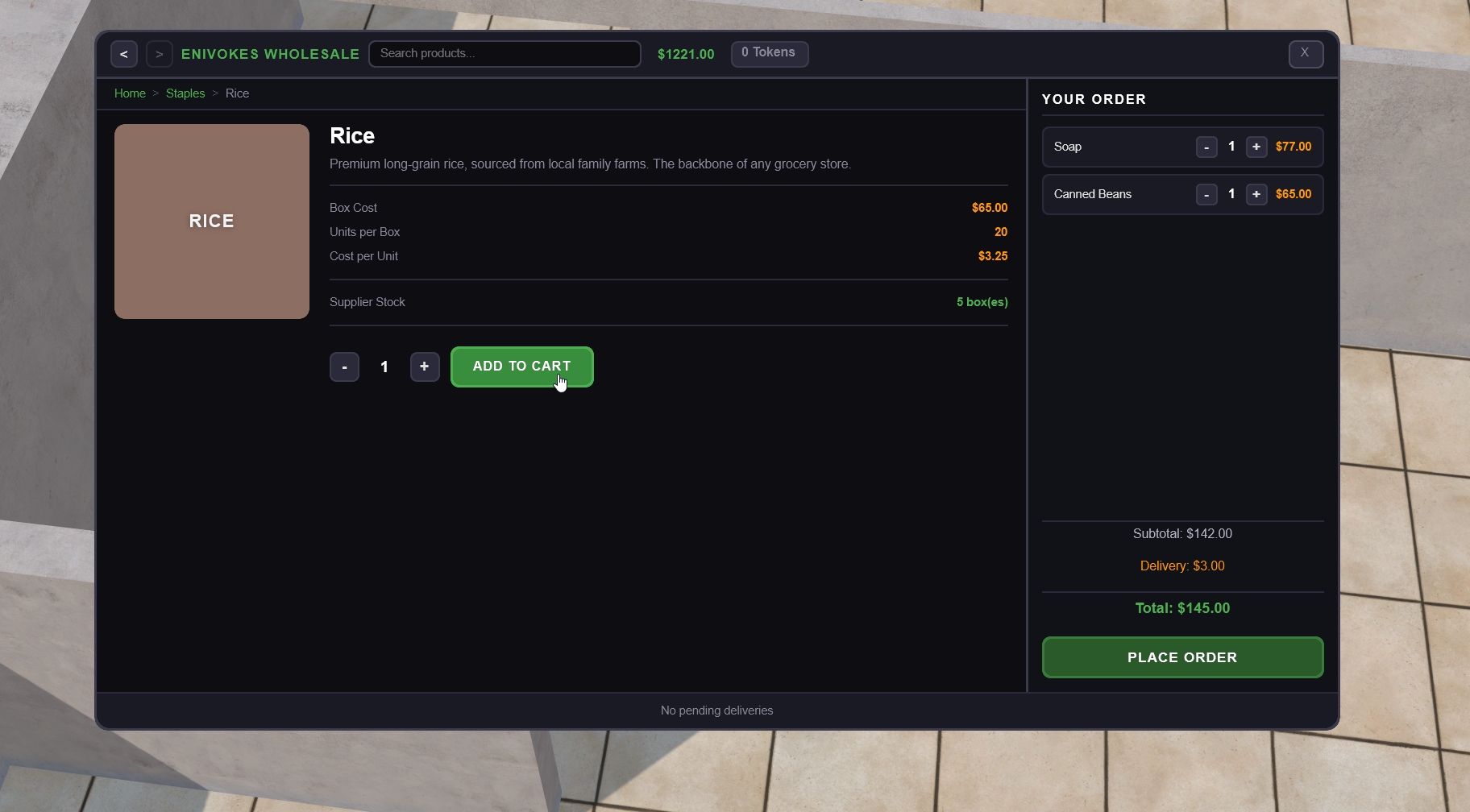Open the 0 Tokens badge

[769, 53]
